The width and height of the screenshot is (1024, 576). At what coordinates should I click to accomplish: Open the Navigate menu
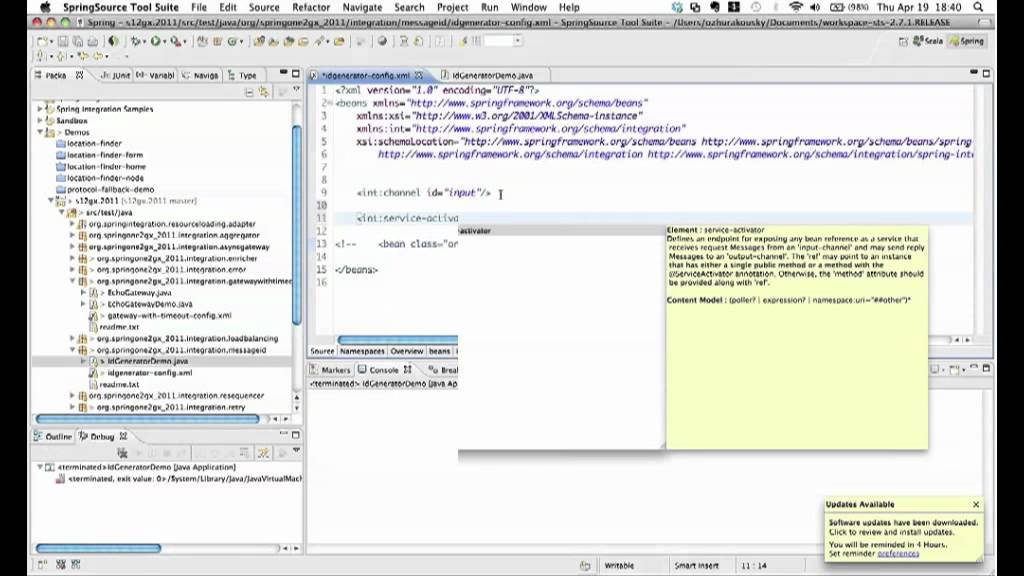(x=362, y=7)
